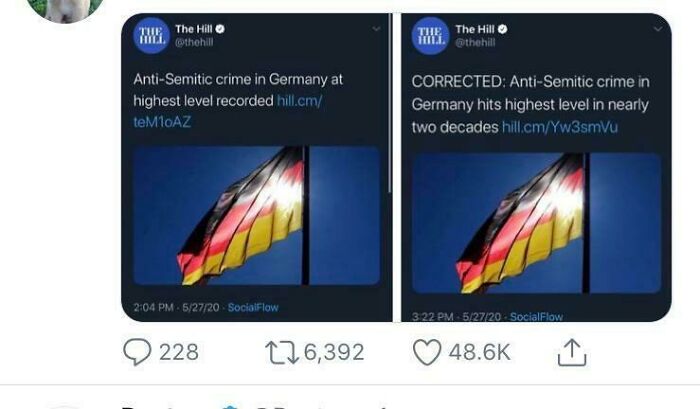Click SocialFlow link in right tweet
This screenshot has width=700, height=409.
pyautogui.click(x=537, y=316)
